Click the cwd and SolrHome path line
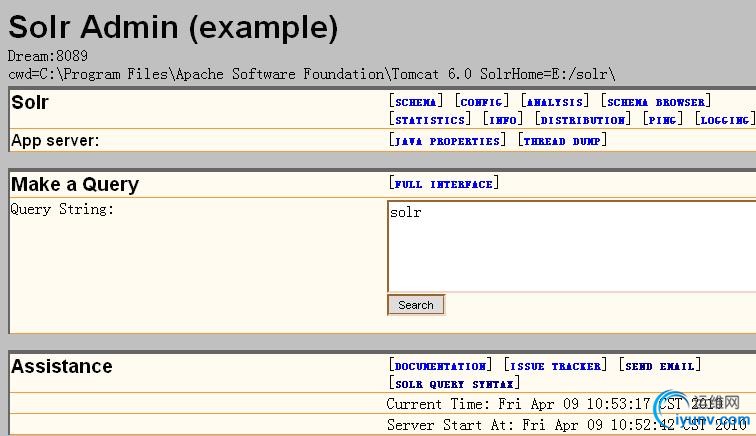The image size is (756, 436). tap(311, 74)
